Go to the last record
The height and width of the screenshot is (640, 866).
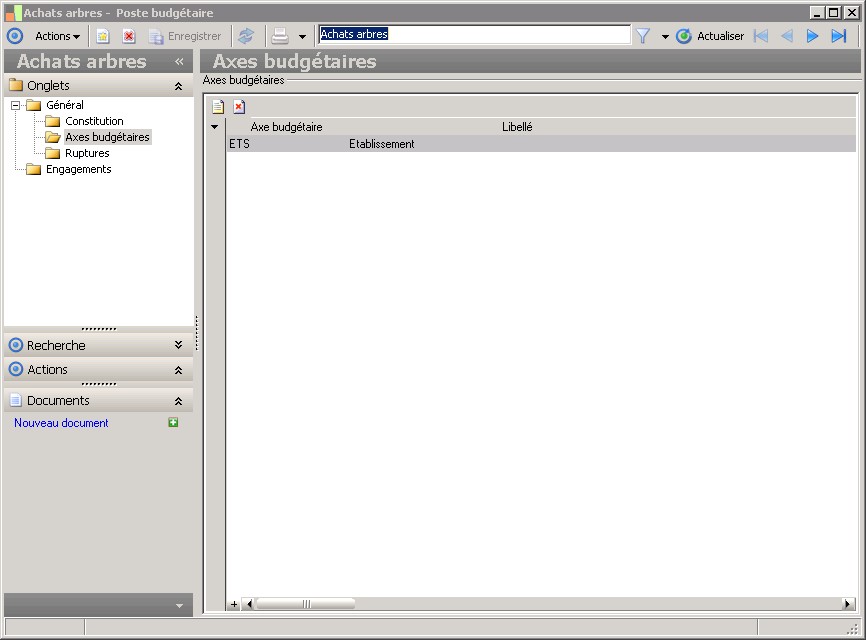point(839,36)
